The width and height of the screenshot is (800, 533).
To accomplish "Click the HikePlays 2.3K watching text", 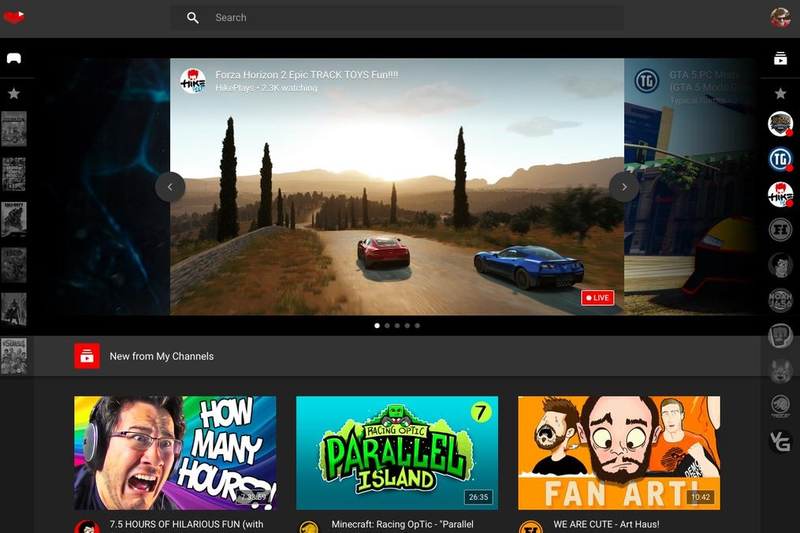I will pyautogui.click(x=266, y=88).
